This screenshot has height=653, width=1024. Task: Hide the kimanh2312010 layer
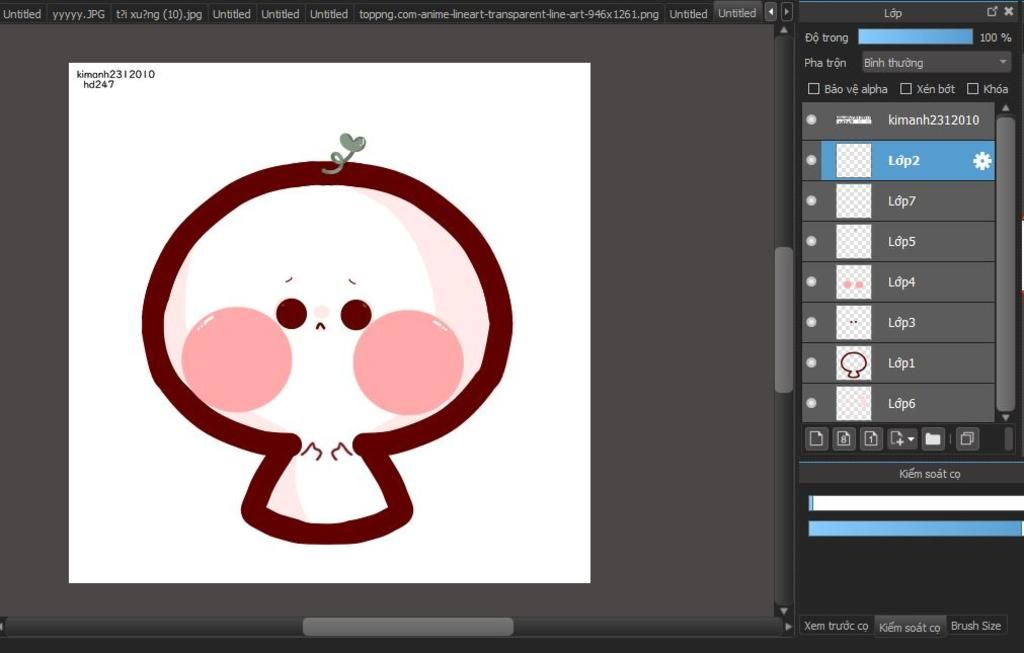pos(811,120)
